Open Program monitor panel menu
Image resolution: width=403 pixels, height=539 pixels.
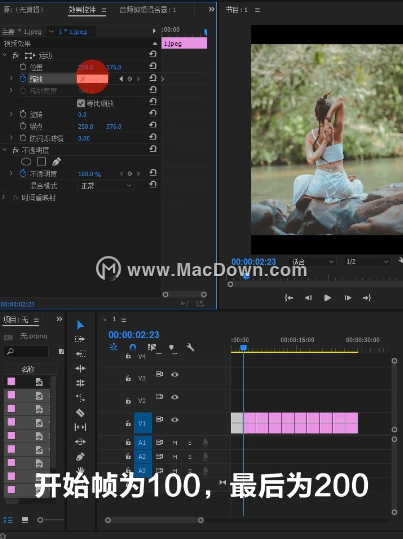(x=257, y=10)
